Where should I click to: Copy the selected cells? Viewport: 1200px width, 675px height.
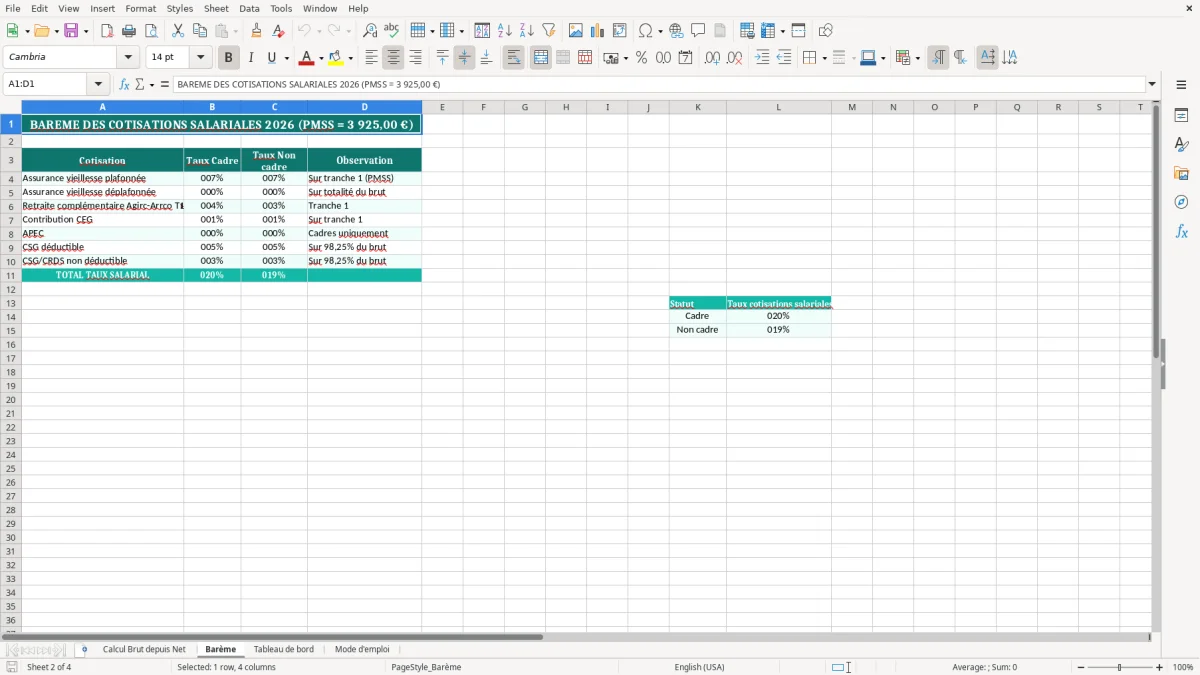pos(200,31)
